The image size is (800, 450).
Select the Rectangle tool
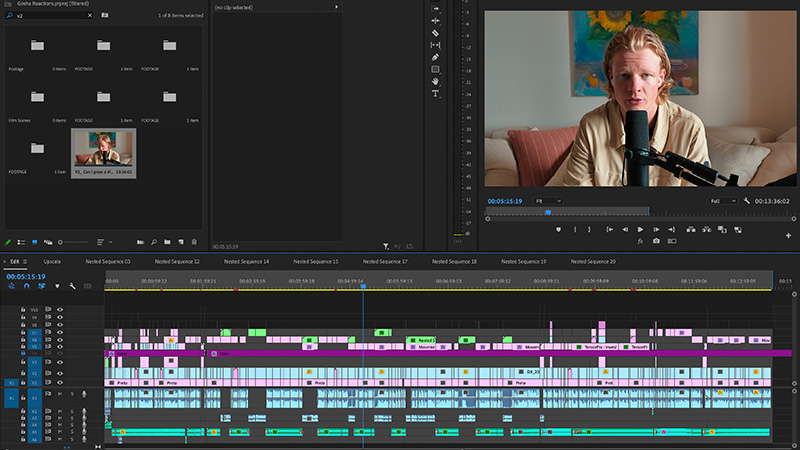click(x=435, y=69)
